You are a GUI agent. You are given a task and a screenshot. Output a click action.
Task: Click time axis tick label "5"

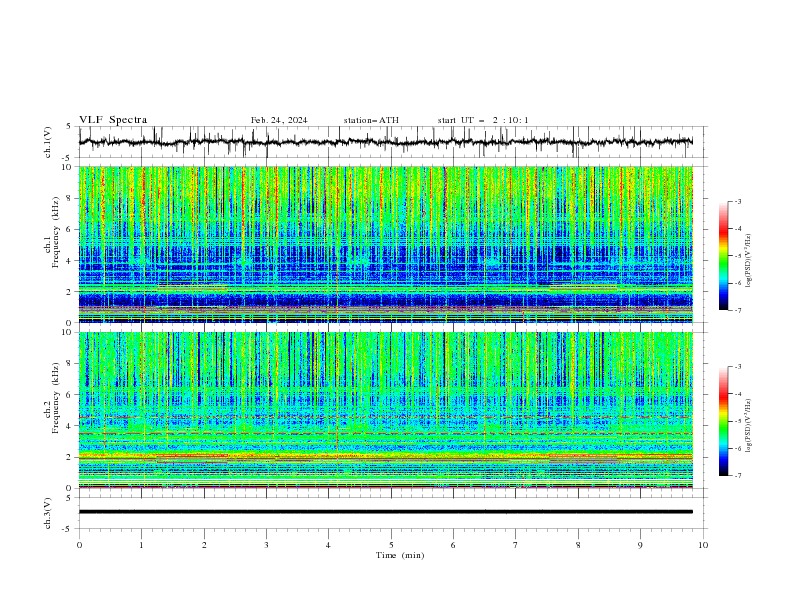click(x=391, y=545)
